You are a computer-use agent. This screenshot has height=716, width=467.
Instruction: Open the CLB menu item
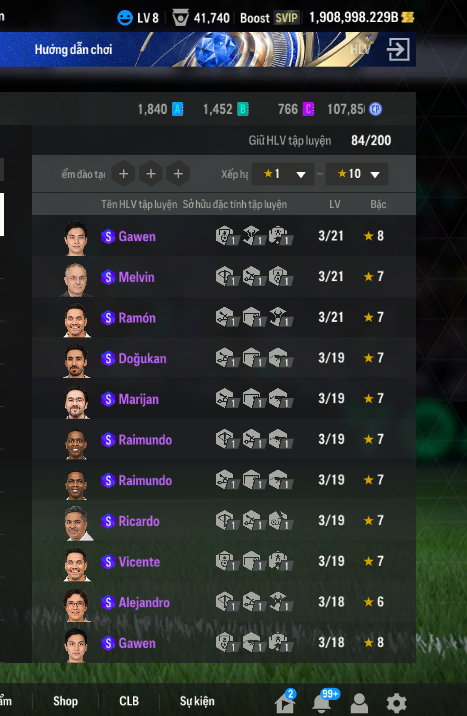tap(129, 701)
